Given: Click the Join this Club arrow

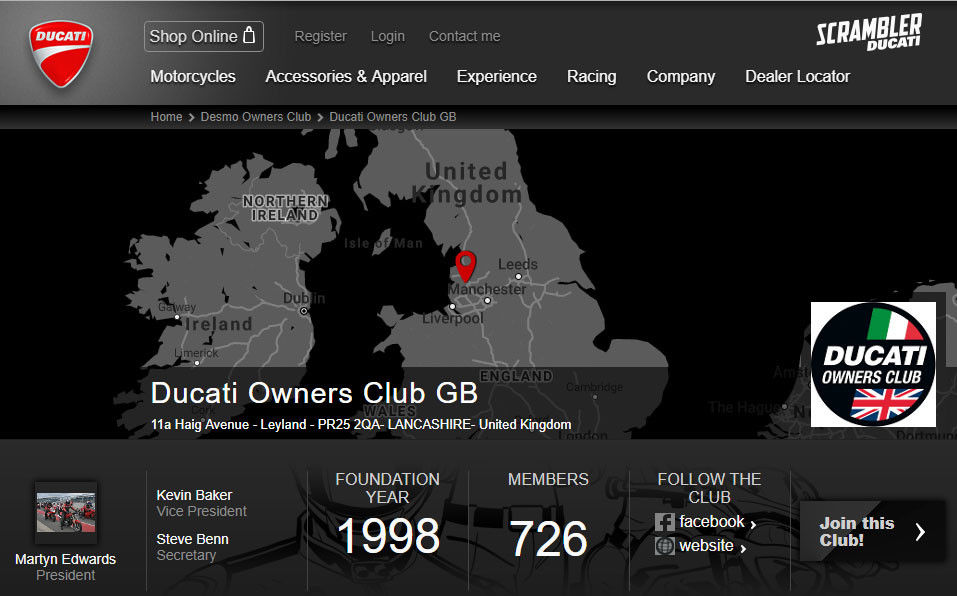Looking at the screenshot, I should point(920,532).
